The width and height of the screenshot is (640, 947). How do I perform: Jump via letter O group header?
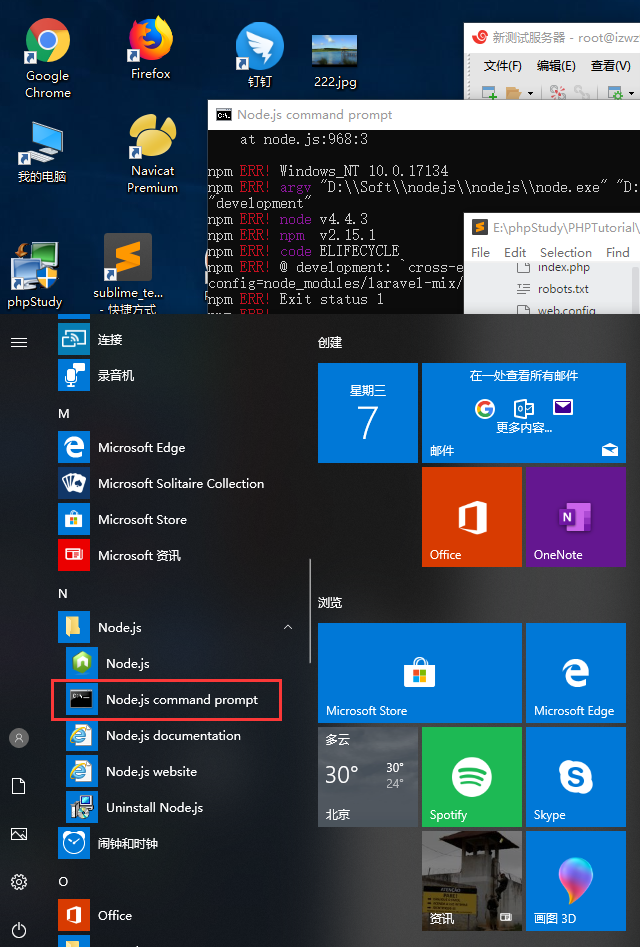pos(63,882)
